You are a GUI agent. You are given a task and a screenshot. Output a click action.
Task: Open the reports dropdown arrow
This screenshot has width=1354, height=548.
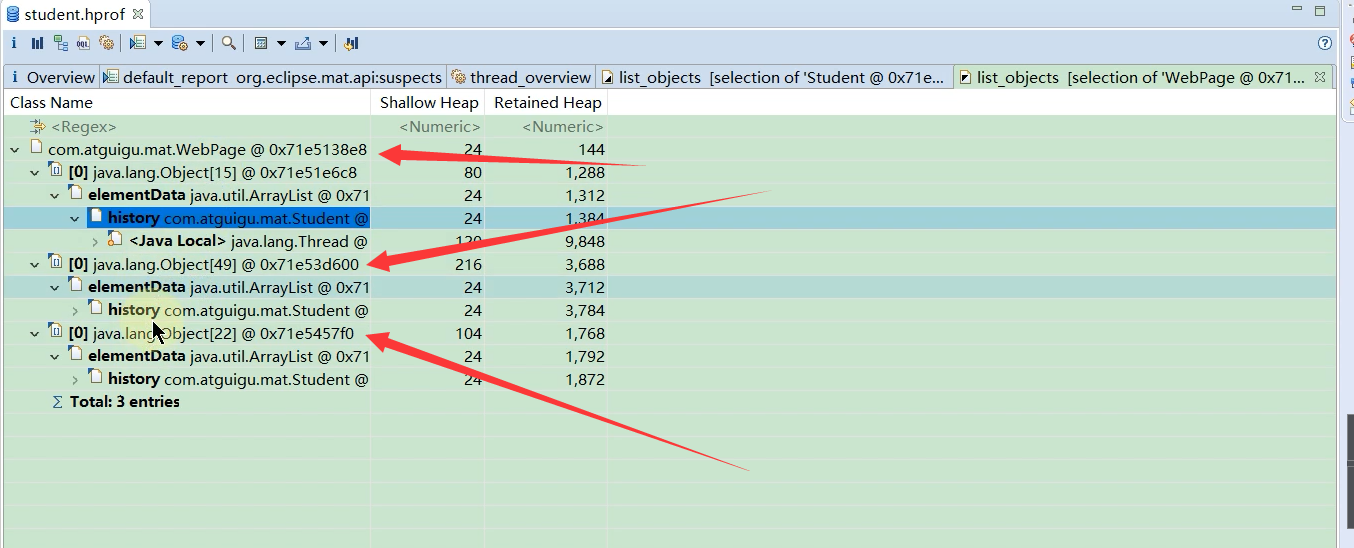click(158, 43)
